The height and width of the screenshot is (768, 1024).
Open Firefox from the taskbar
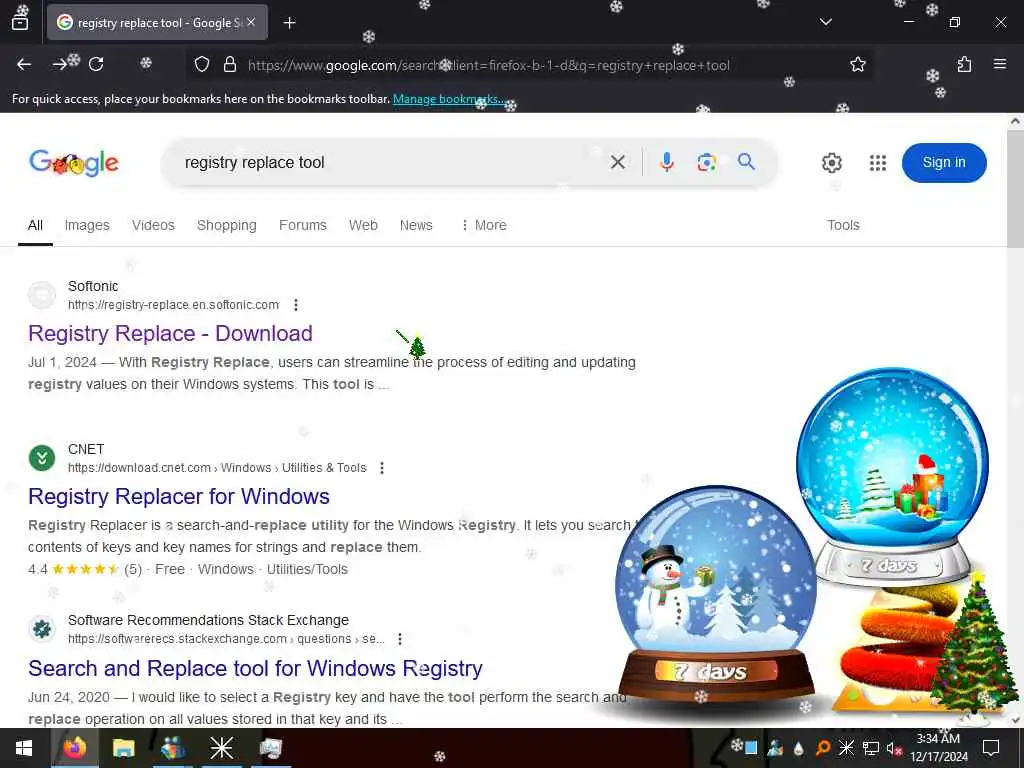(74, 748)
